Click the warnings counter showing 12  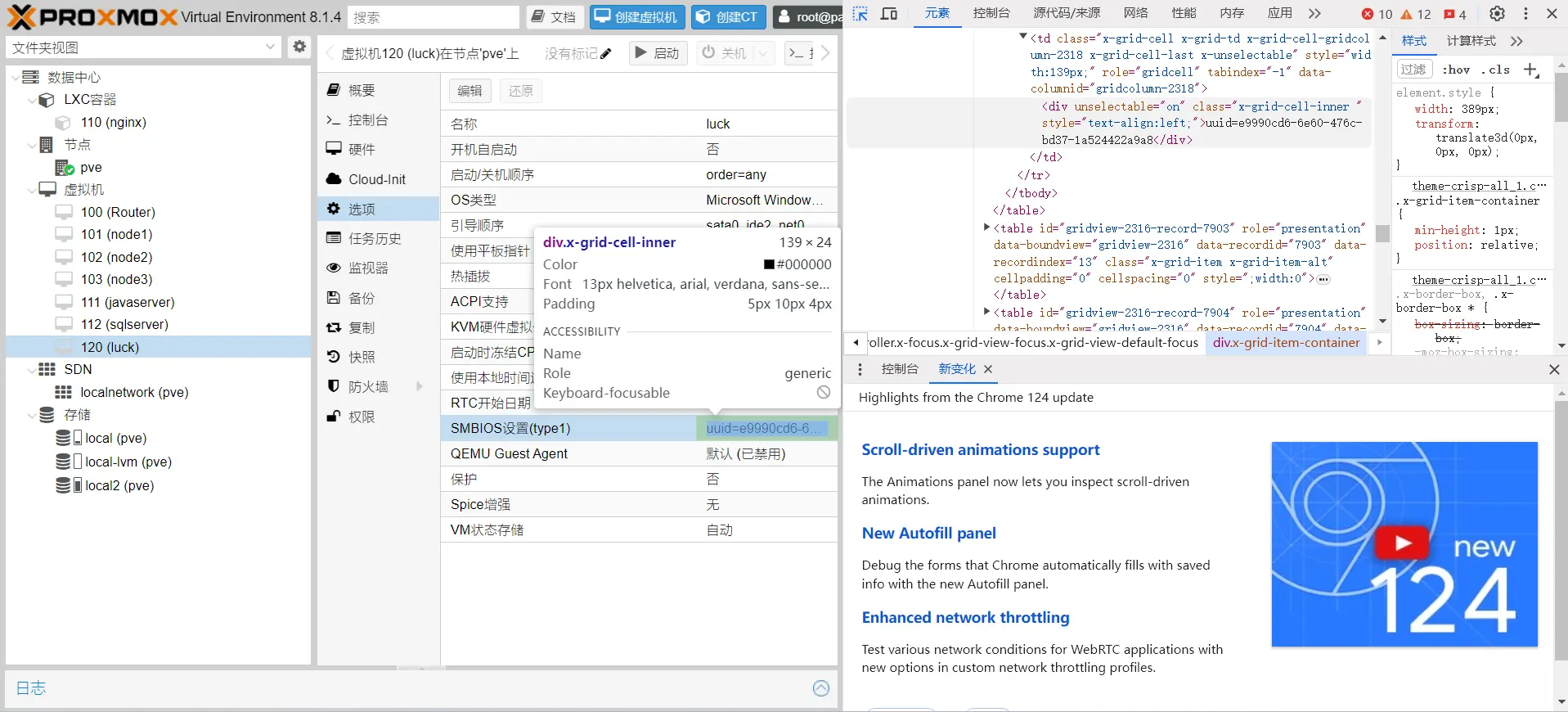point(1416,14)
